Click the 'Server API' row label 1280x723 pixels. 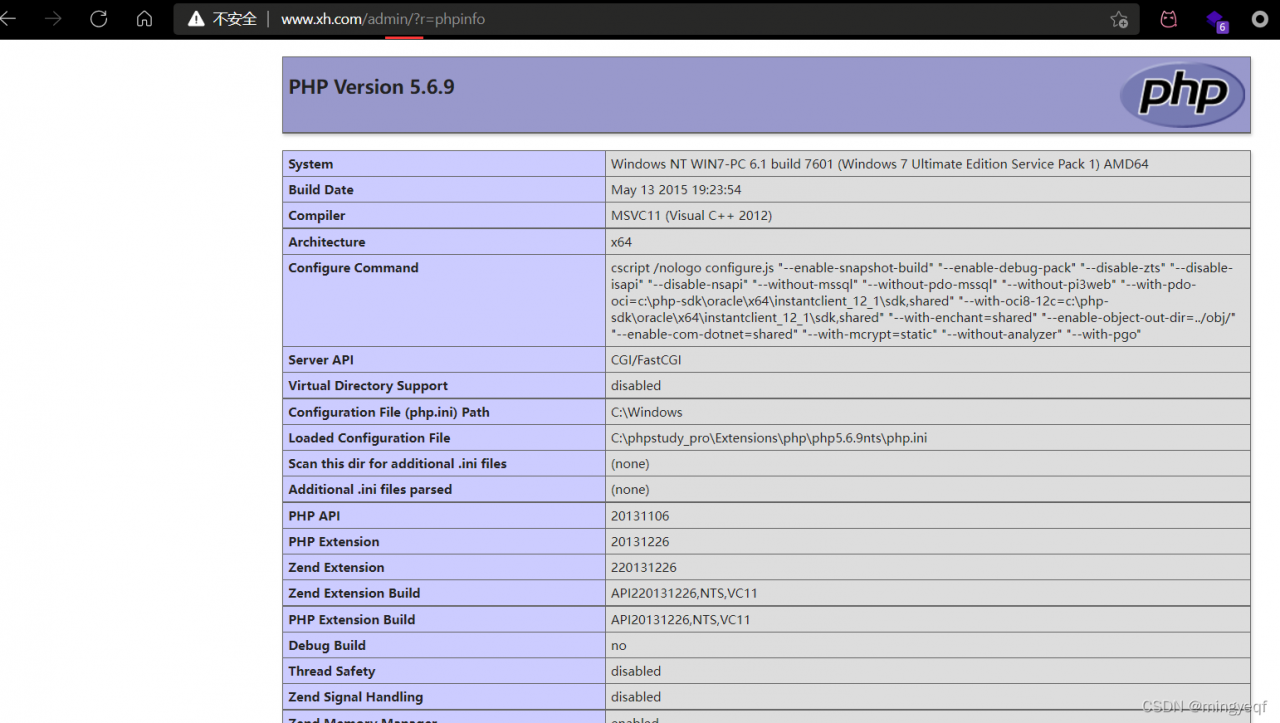tap(321, 360)
